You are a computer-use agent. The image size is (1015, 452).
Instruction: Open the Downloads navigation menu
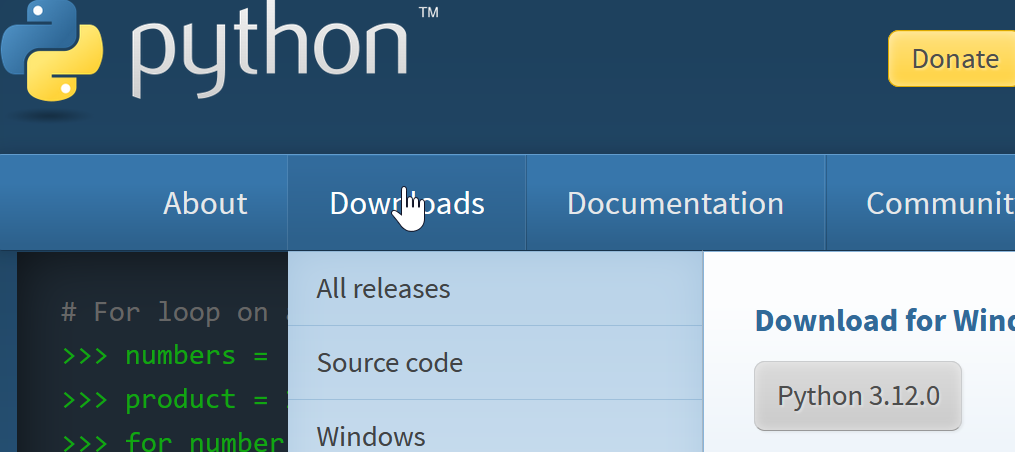tap(407, 203)
